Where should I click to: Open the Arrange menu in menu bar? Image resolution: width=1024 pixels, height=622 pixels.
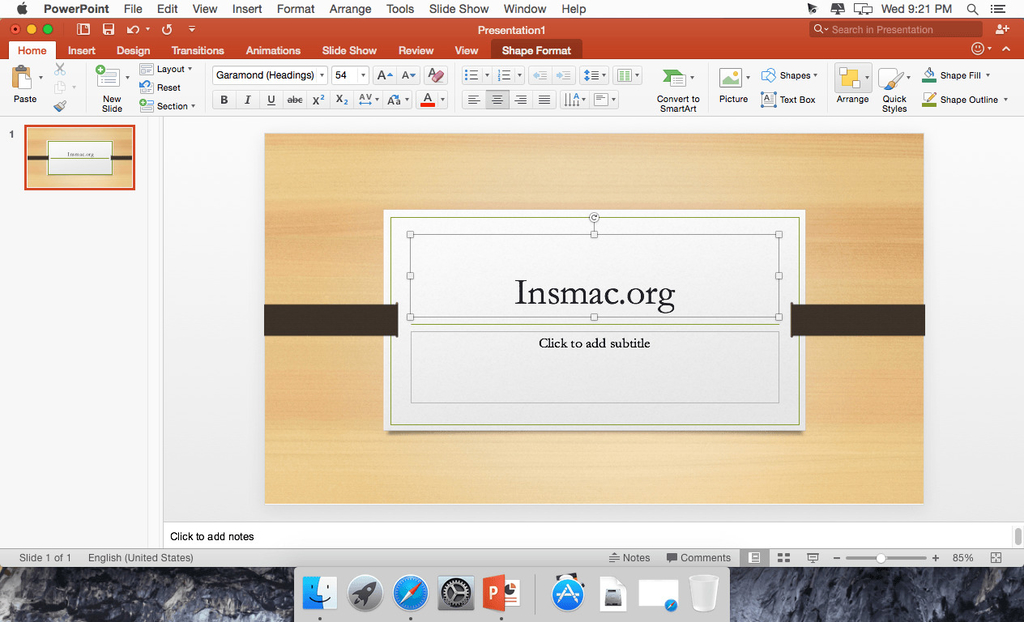click(x=351, y=9)
